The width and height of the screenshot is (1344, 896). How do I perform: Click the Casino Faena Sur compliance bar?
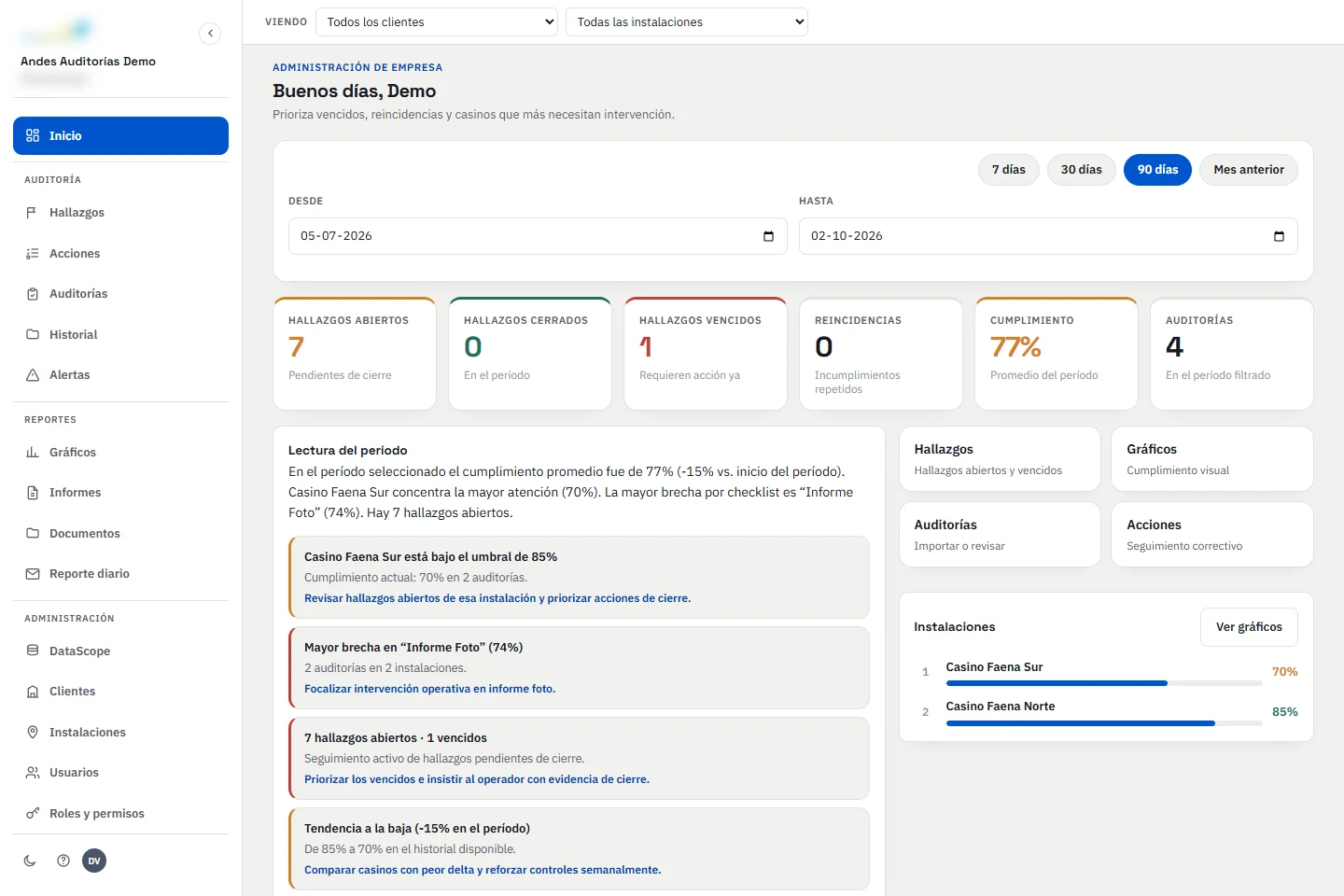tap(1104, 683)
